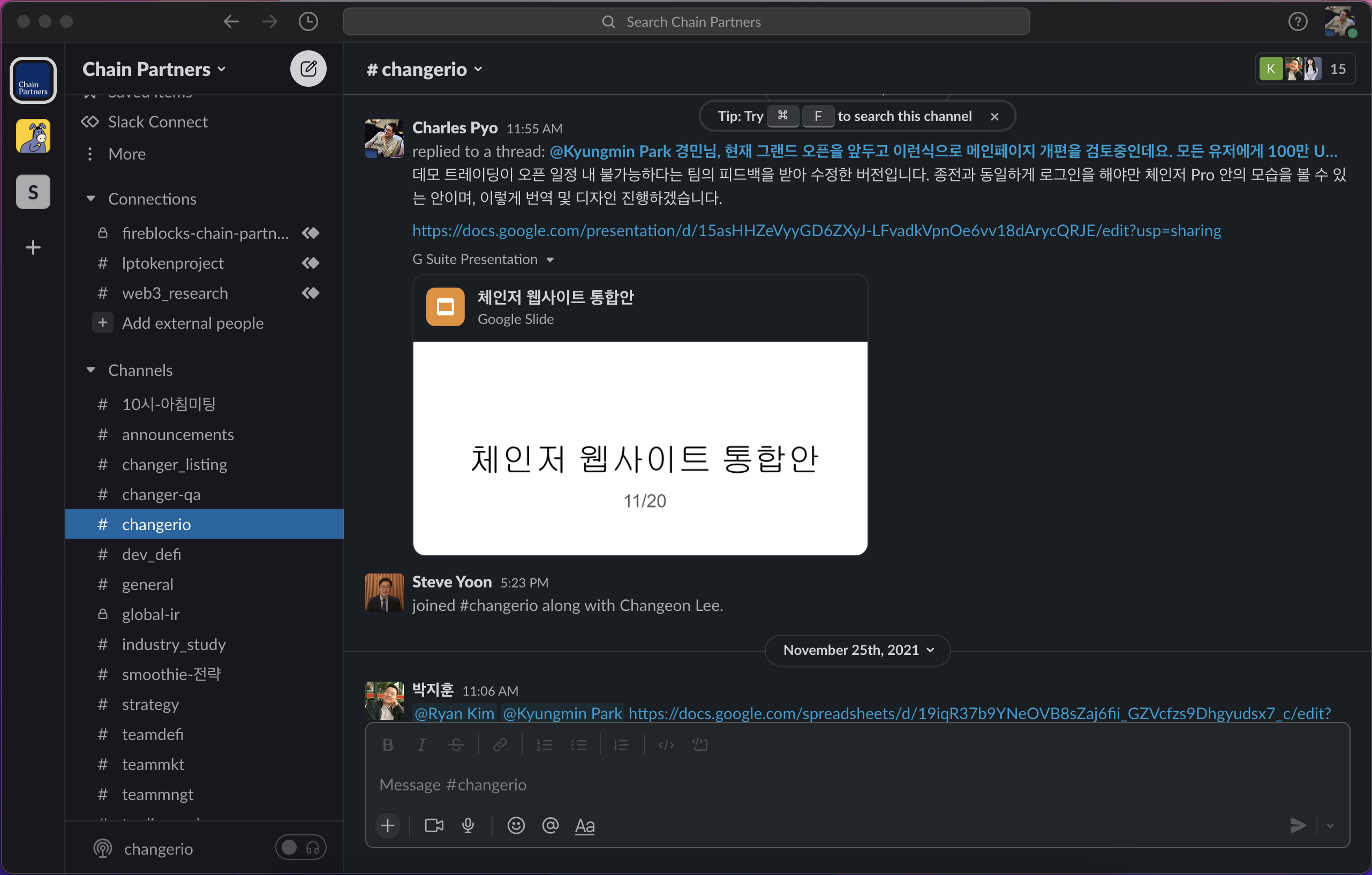Open November 25th, 2021 date dropdown

857,650
